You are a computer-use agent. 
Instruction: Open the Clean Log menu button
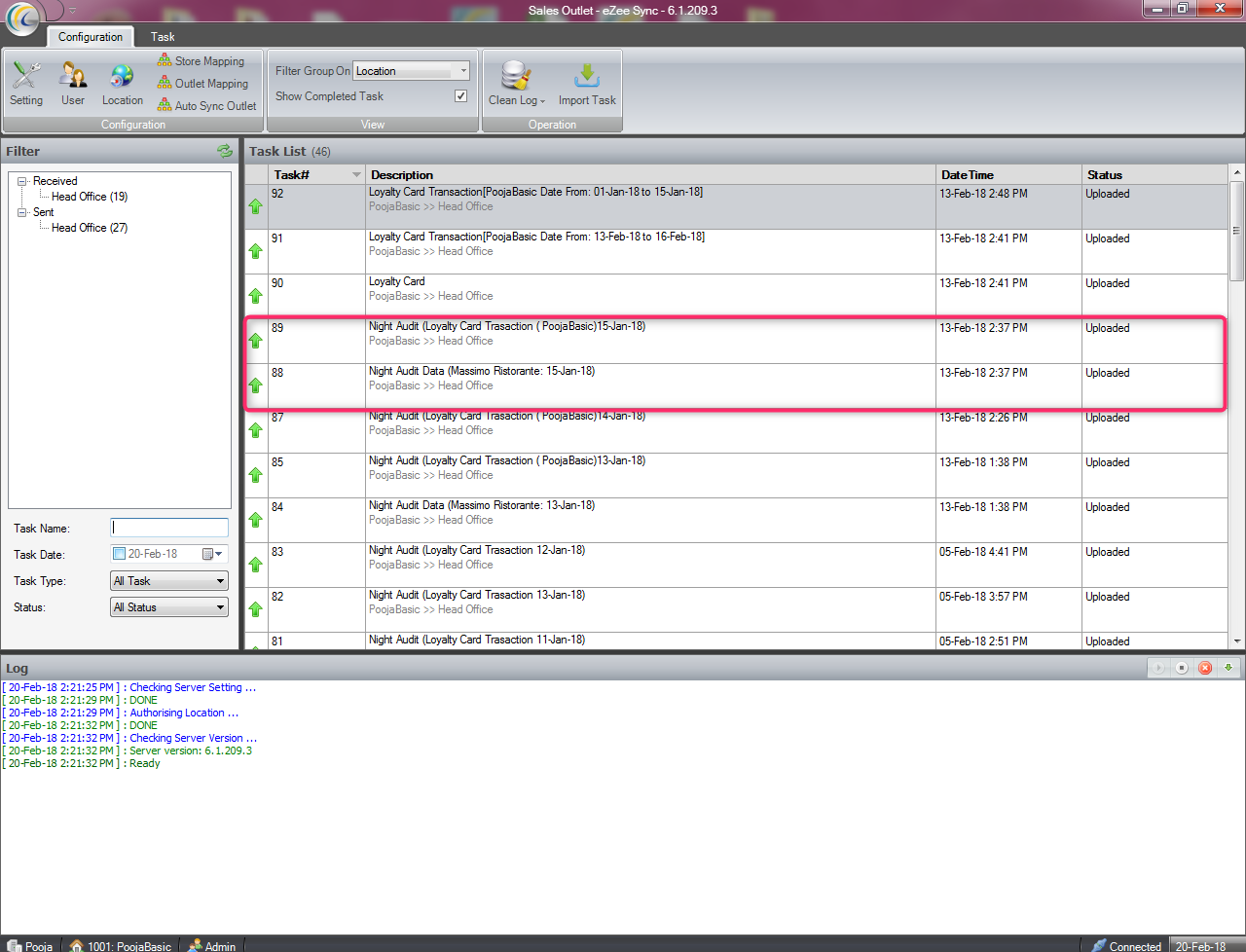[517, 83]
